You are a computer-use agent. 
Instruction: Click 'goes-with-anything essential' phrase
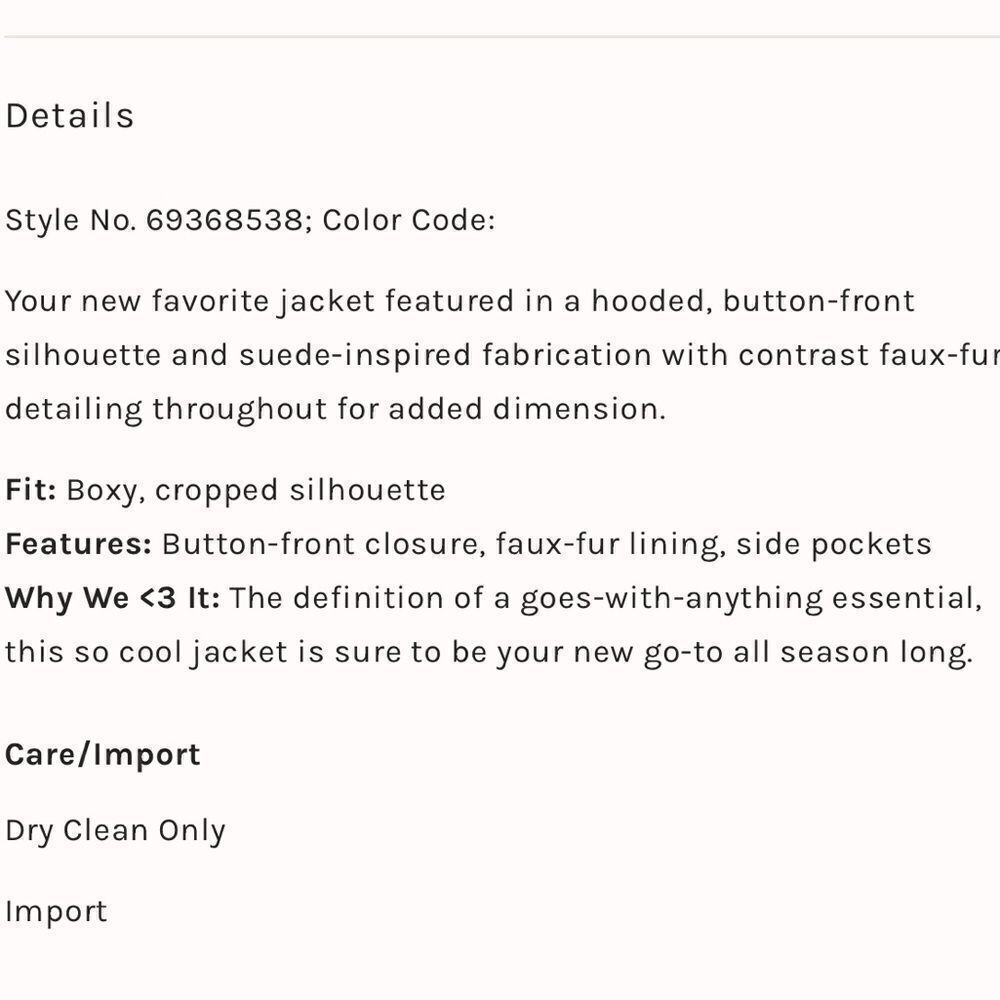751,599
